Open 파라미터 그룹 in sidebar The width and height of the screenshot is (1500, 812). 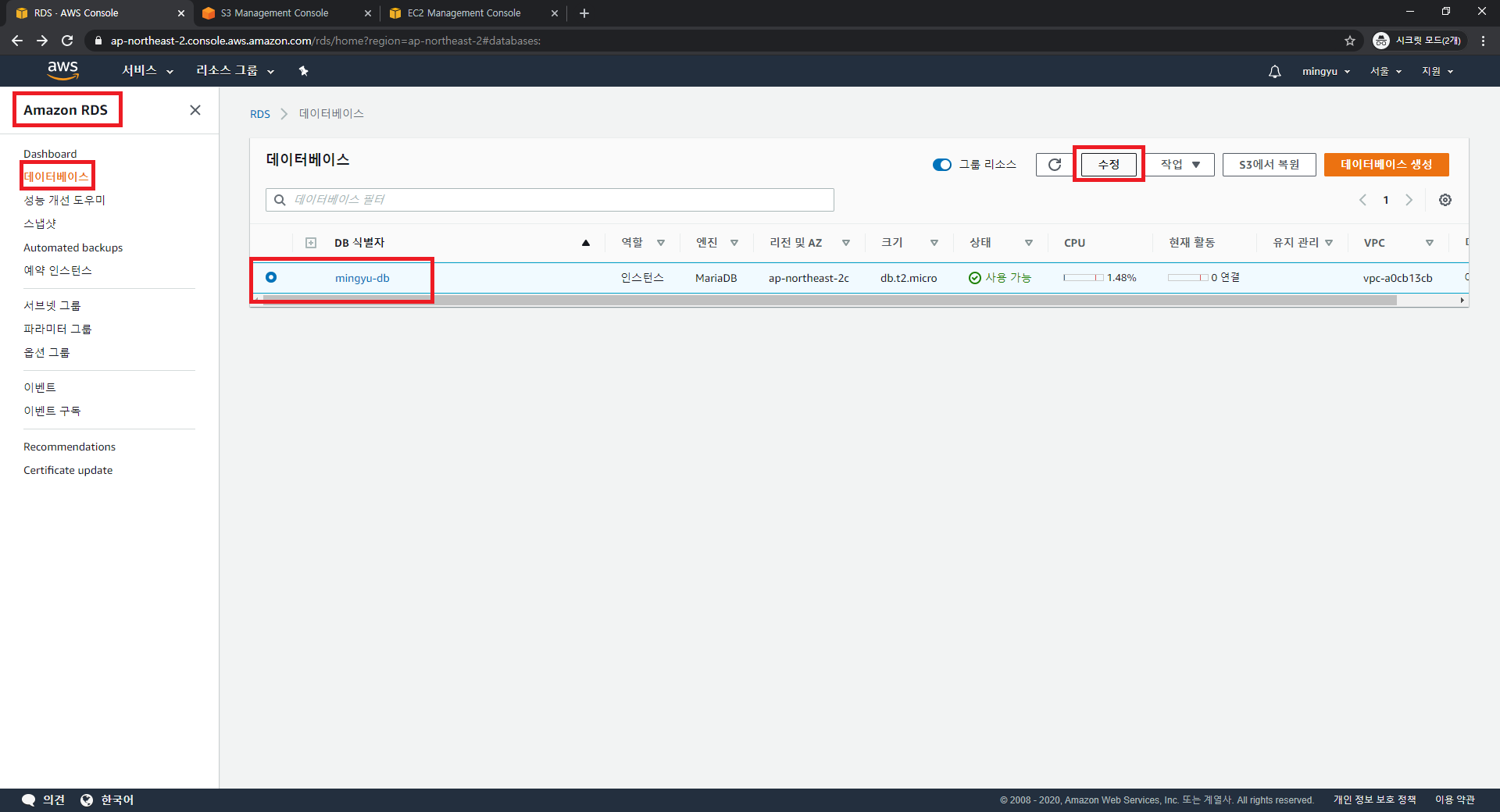click(x=58, y=329)
